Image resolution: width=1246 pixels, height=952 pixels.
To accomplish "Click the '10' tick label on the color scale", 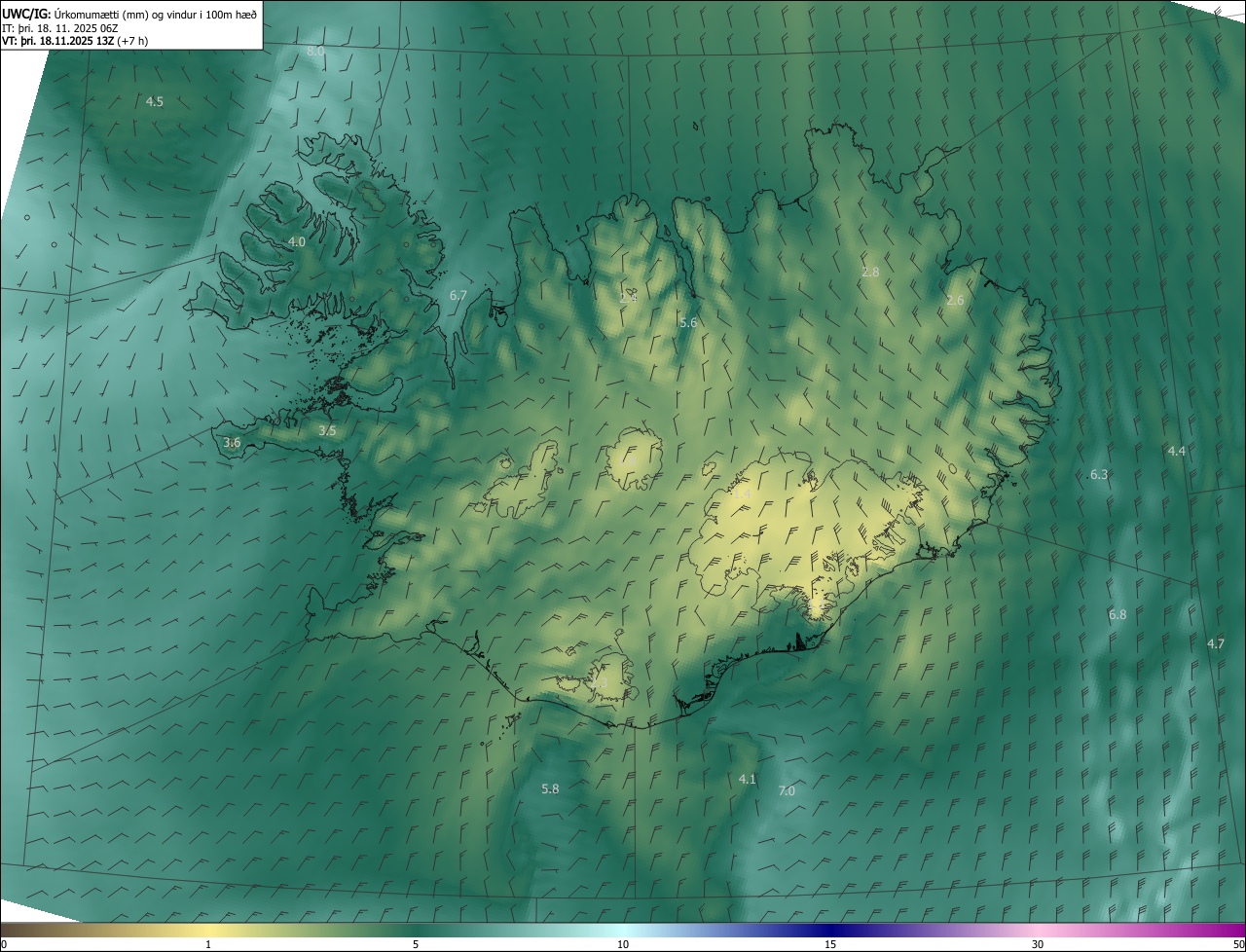I will pos(623,944).
